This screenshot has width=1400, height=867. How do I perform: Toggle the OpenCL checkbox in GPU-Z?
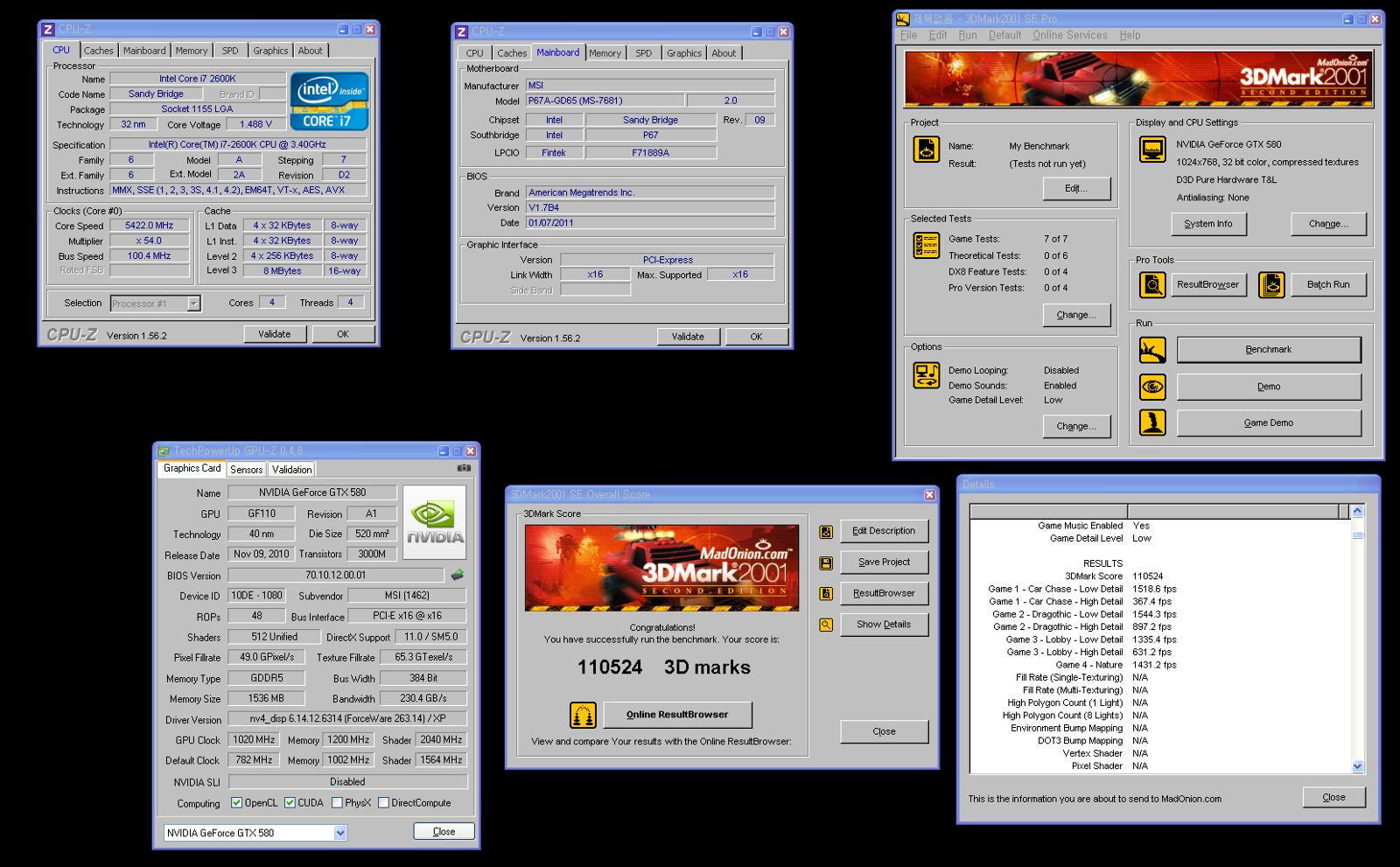point(236,802)
